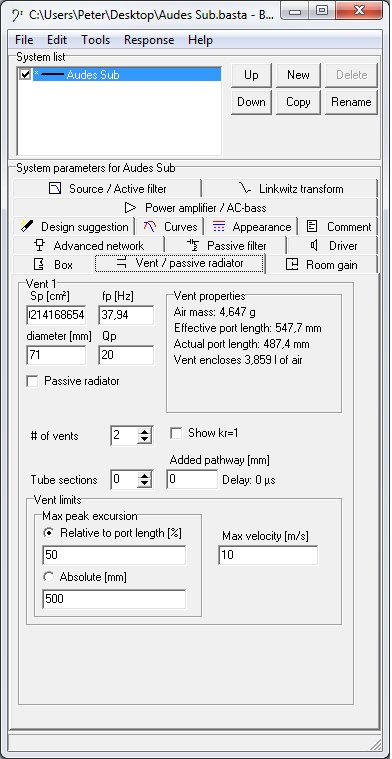Open the Passive filter tab

pos(226,245)
